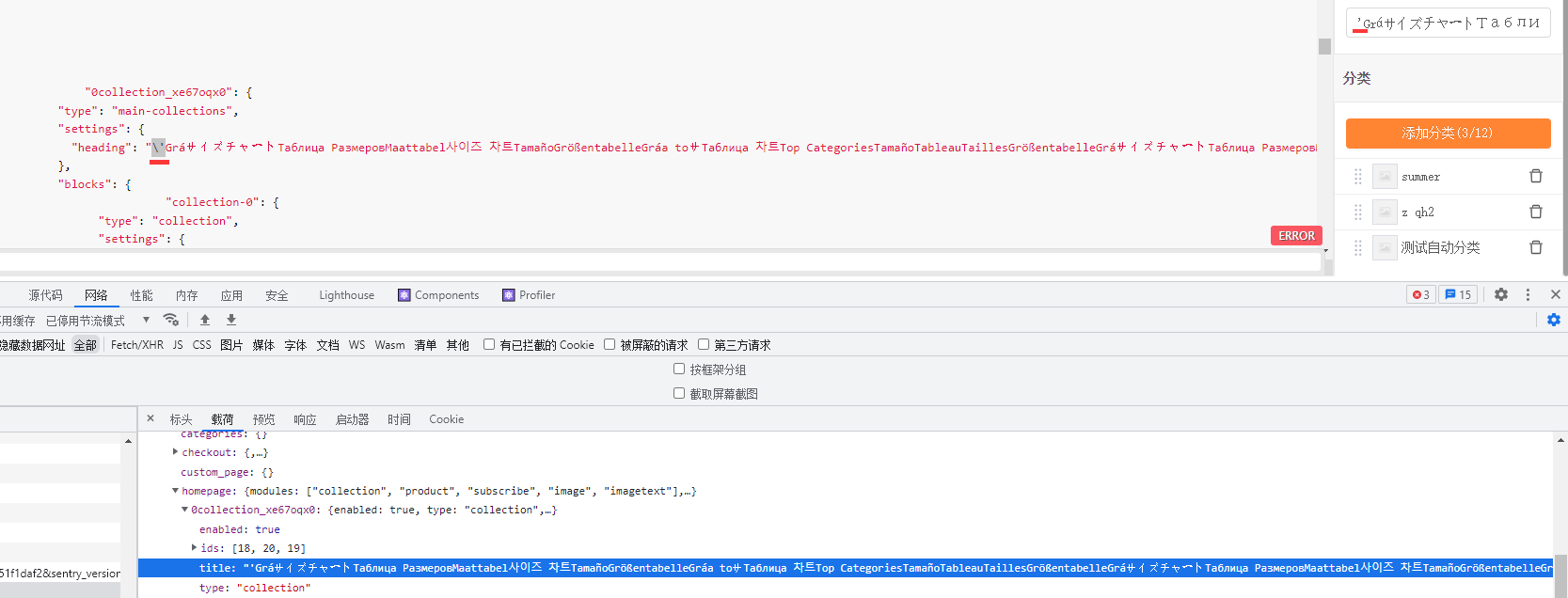Switch to Lighthouse tab
The width and height of the screenshot is (1568, 598).
[x=346, y=295]
